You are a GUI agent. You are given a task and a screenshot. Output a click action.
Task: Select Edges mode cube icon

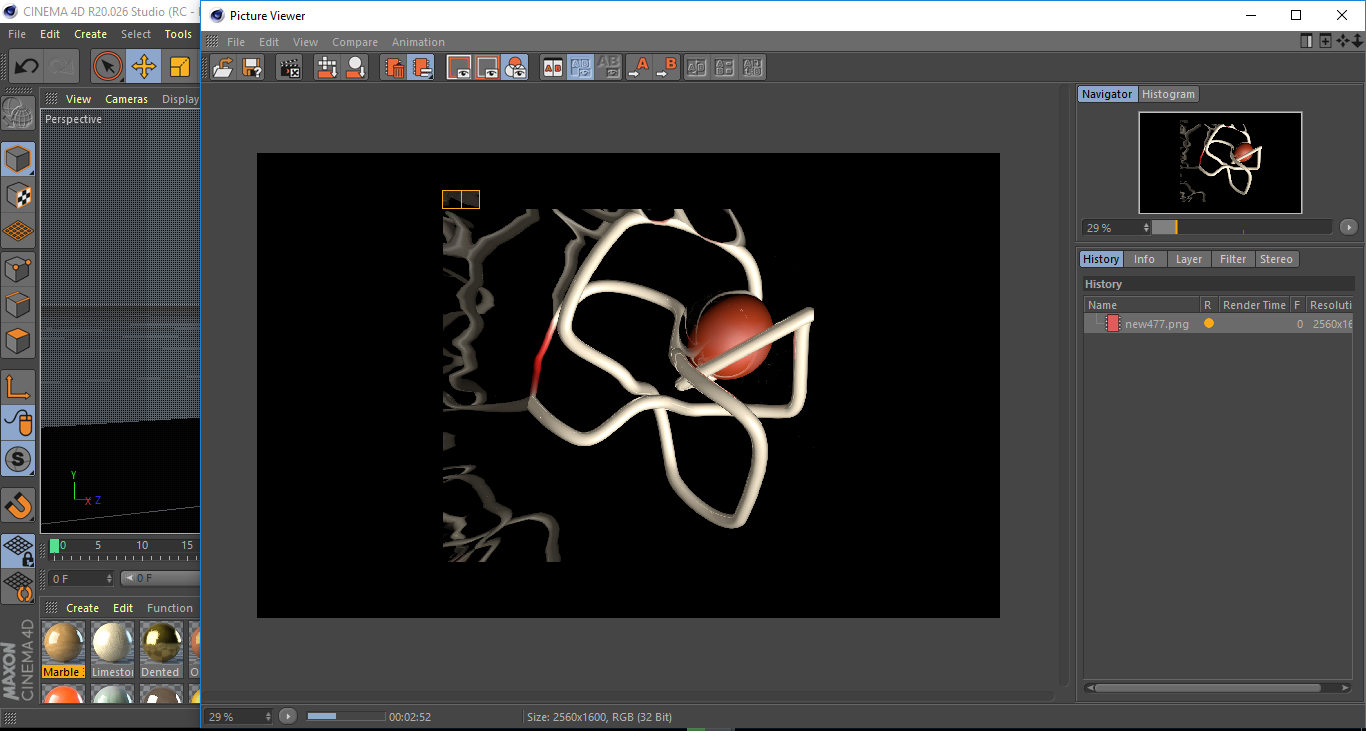[x=18, y=304]
